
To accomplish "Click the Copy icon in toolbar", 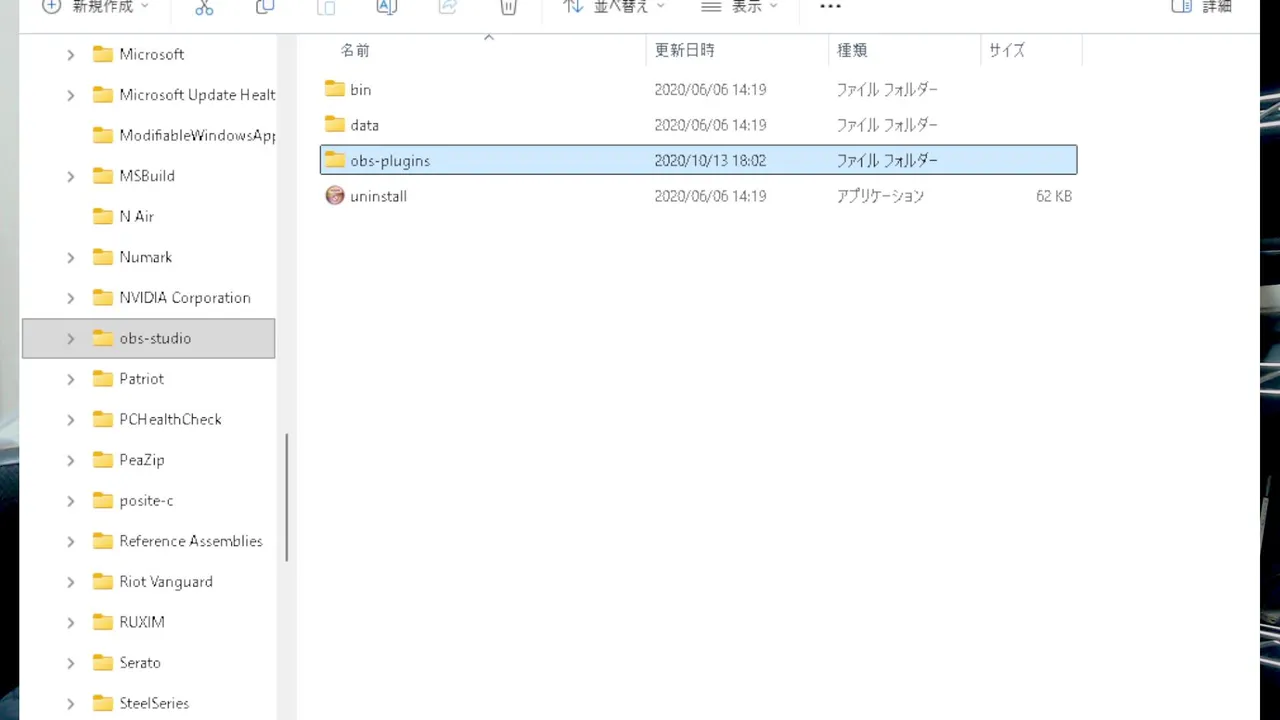I will coord(265,7).
